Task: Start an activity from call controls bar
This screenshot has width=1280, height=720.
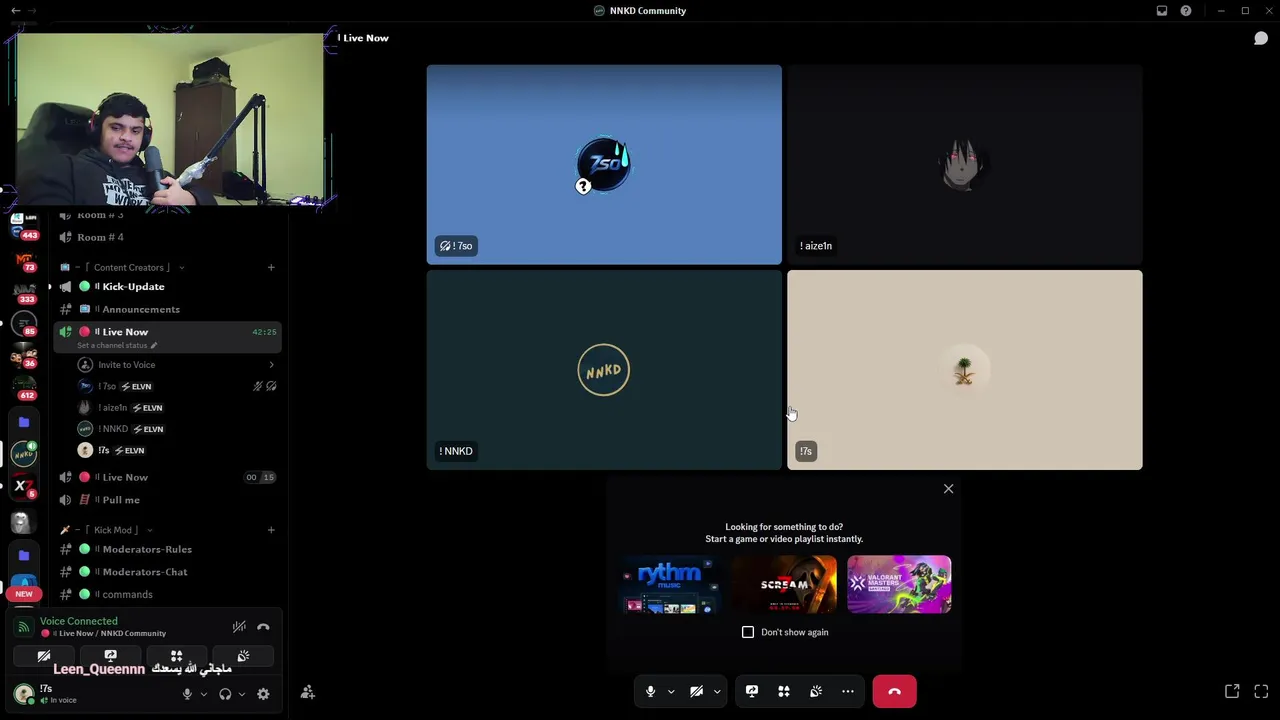Action: 784,691
